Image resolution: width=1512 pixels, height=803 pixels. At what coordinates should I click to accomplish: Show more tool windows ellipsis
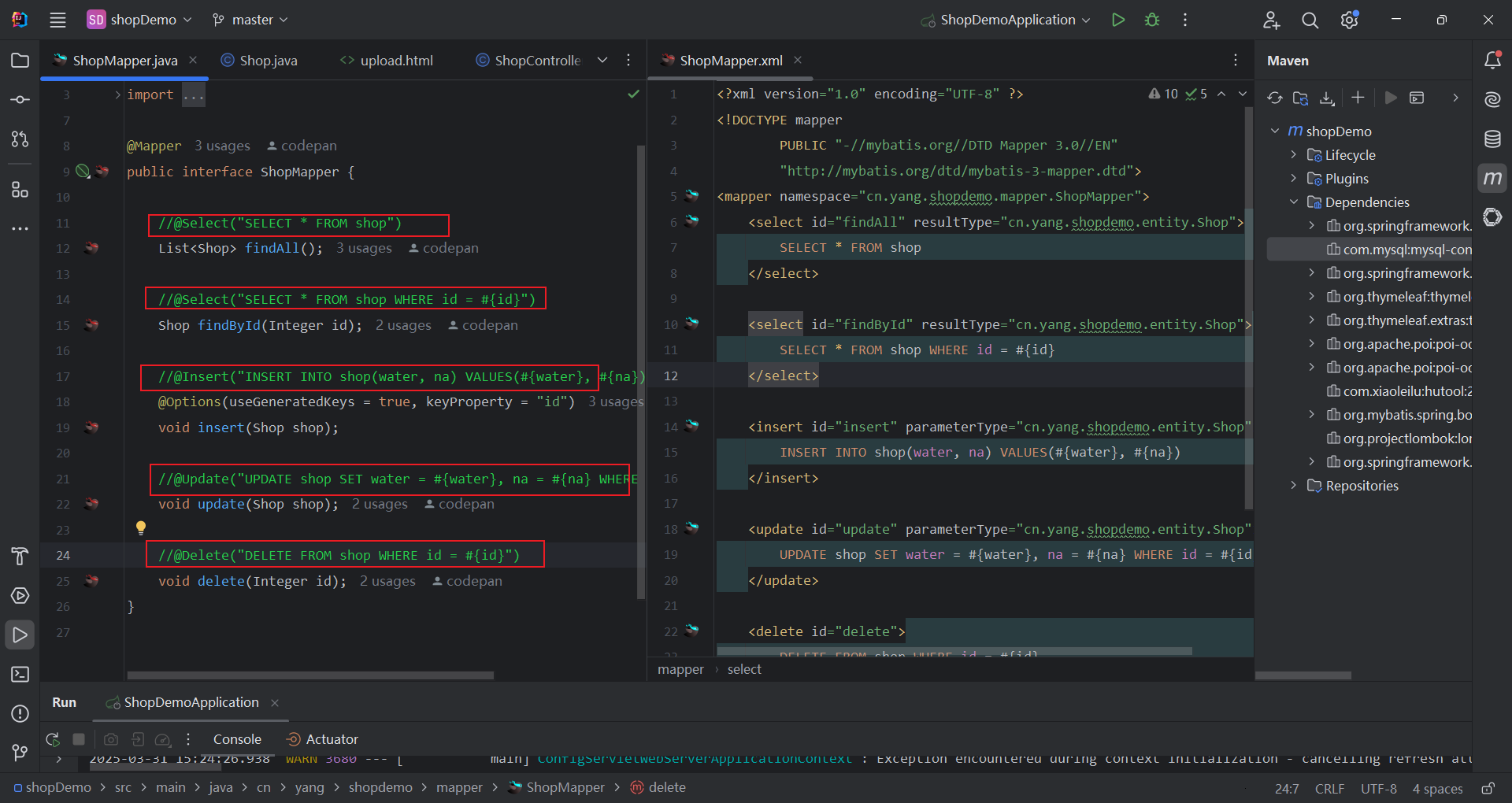[x=20, y=229]
